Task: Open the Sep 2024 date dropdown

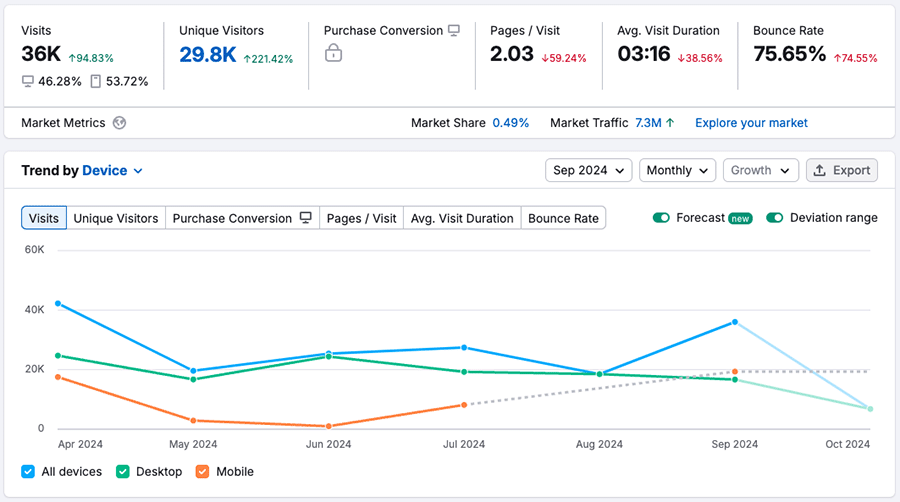Action: [588, 170]
